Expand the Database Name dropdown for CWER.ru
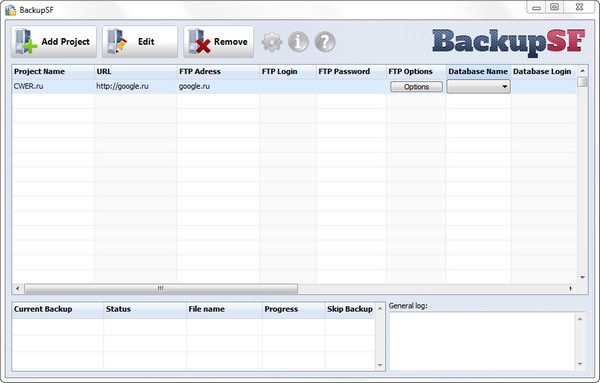 pyautogui.click(x=478, y=86)
